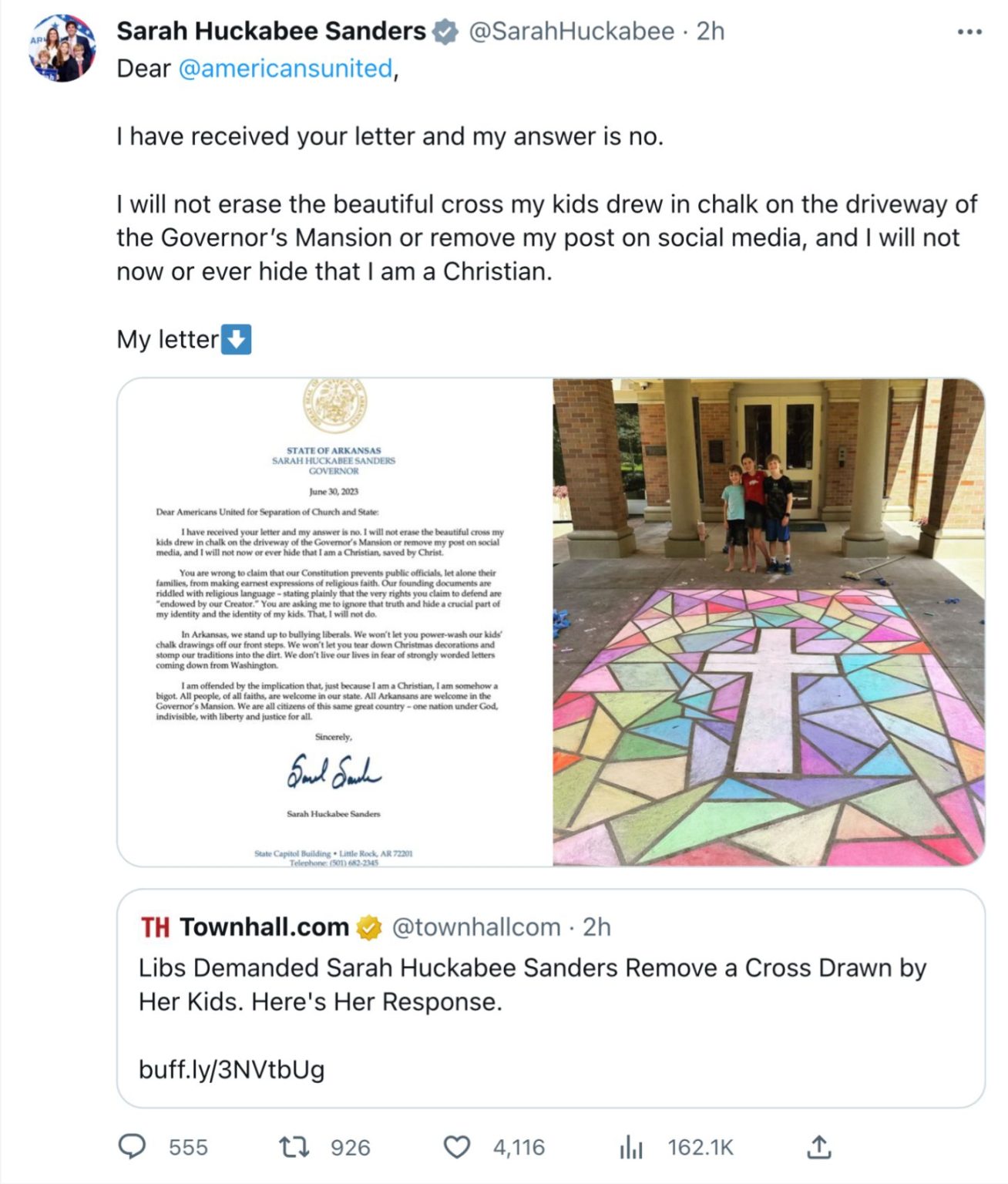Click Sarah Huckabee Sanders' verified badge
The width and height of the screenshot is (1008, 1184).
[x=445, y=32]
